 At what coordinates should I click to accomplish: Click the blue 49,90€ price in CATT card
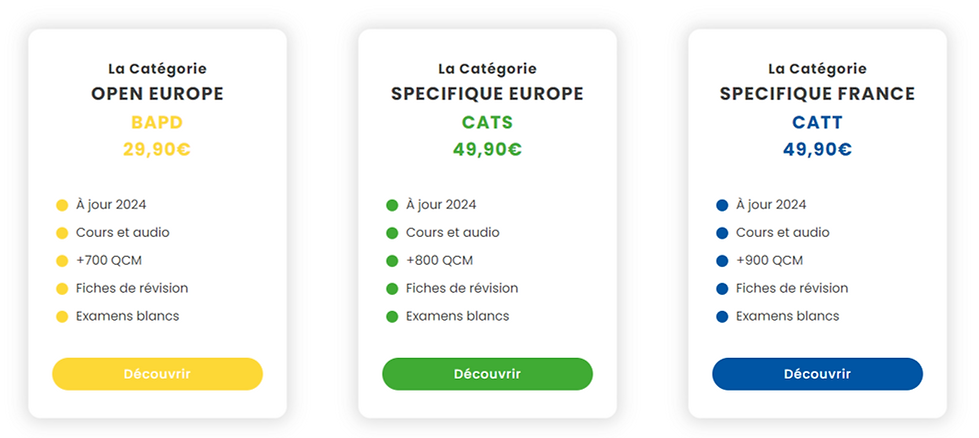tap(817, 150)
